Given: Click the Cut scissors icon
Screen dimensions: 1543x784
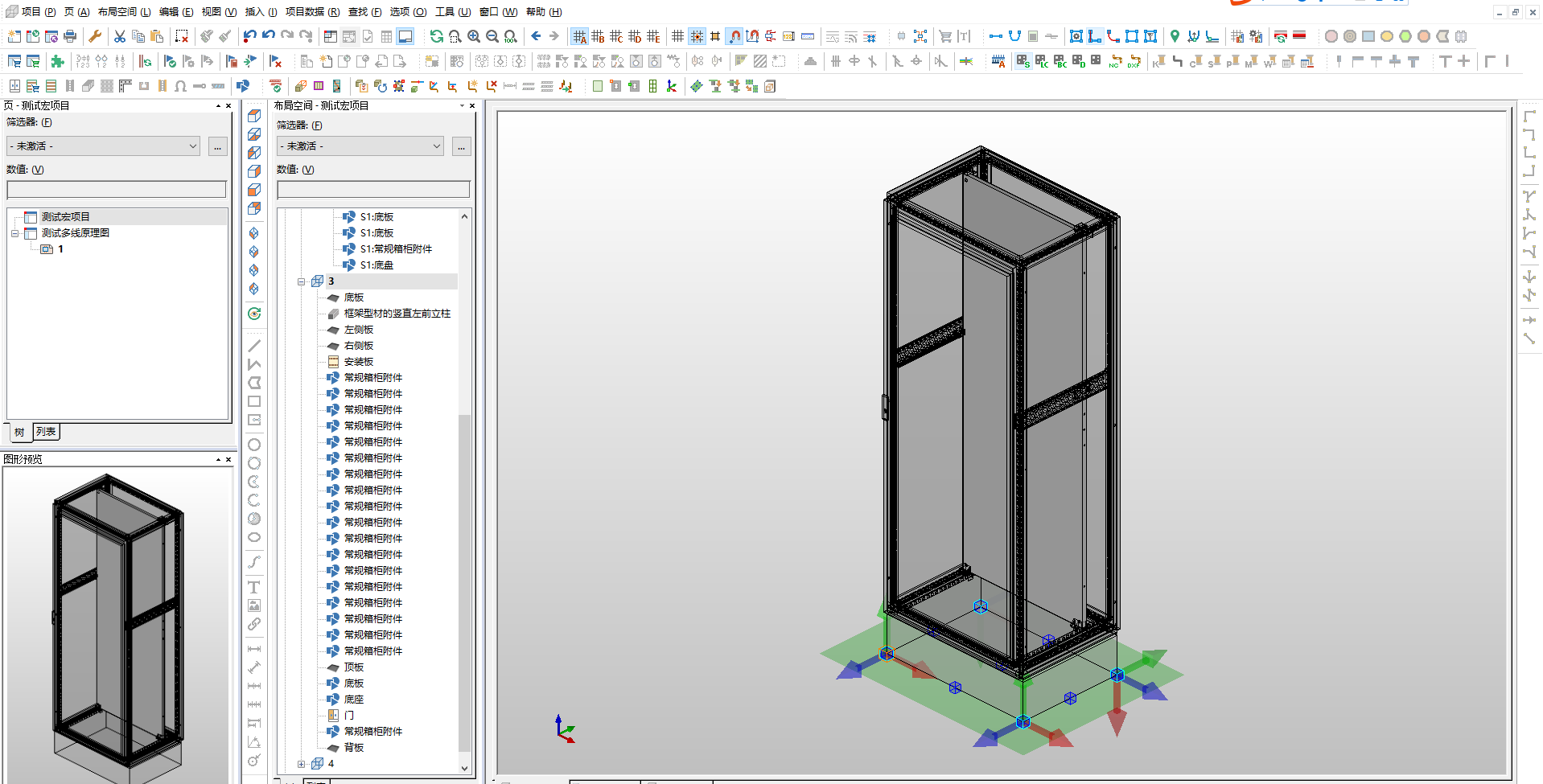Looking at the screenshot, I should pos(120,36).
